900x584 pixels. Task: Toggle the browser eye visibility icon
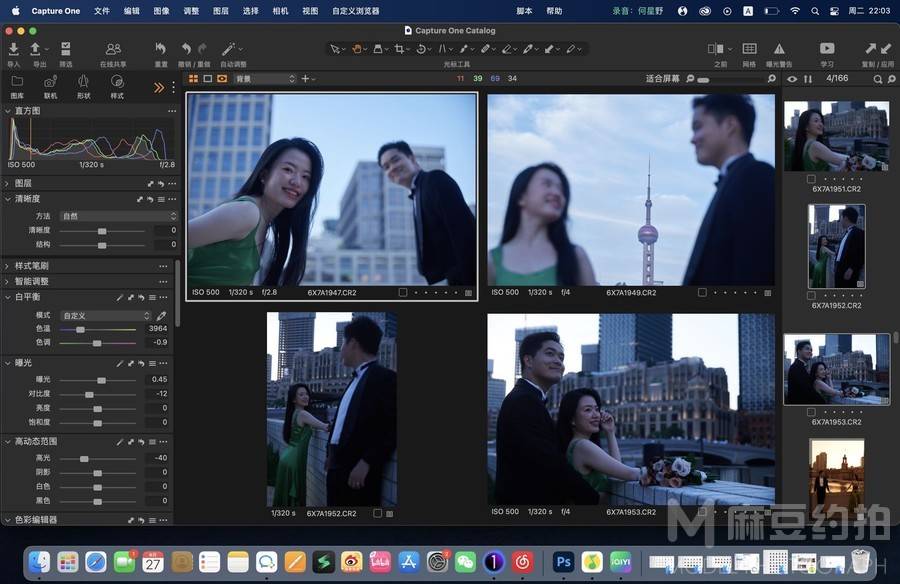[x=792, y=79]
